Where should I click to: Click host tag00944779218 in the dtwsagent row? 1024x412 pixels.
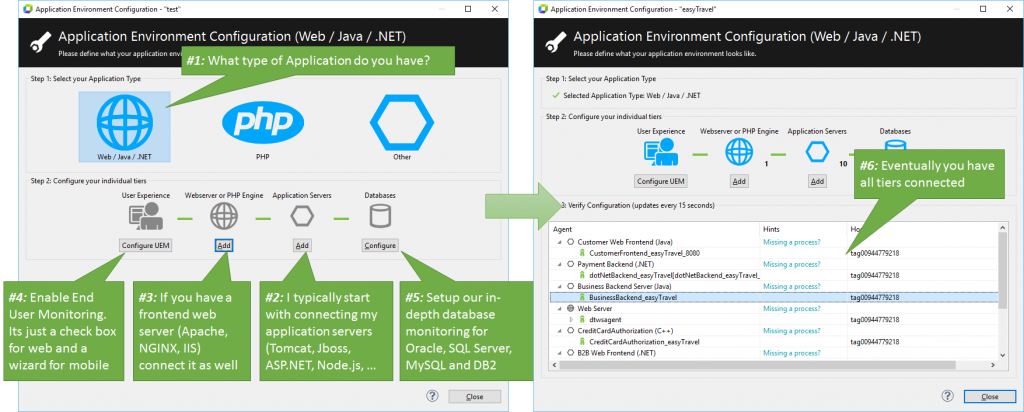click(x=874, y=319)
